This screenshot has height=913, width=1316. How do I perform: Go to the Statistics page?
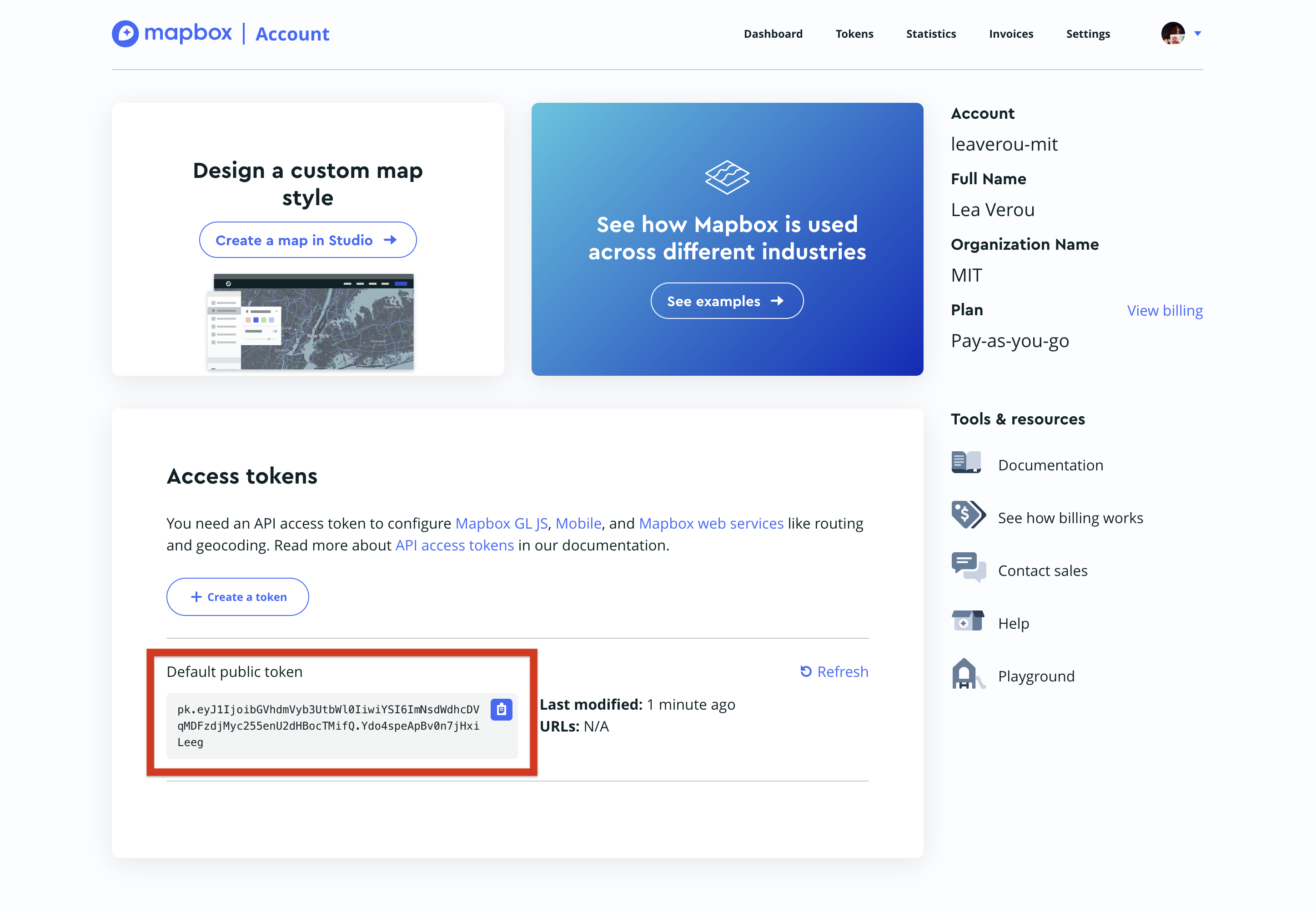point(931,34)
